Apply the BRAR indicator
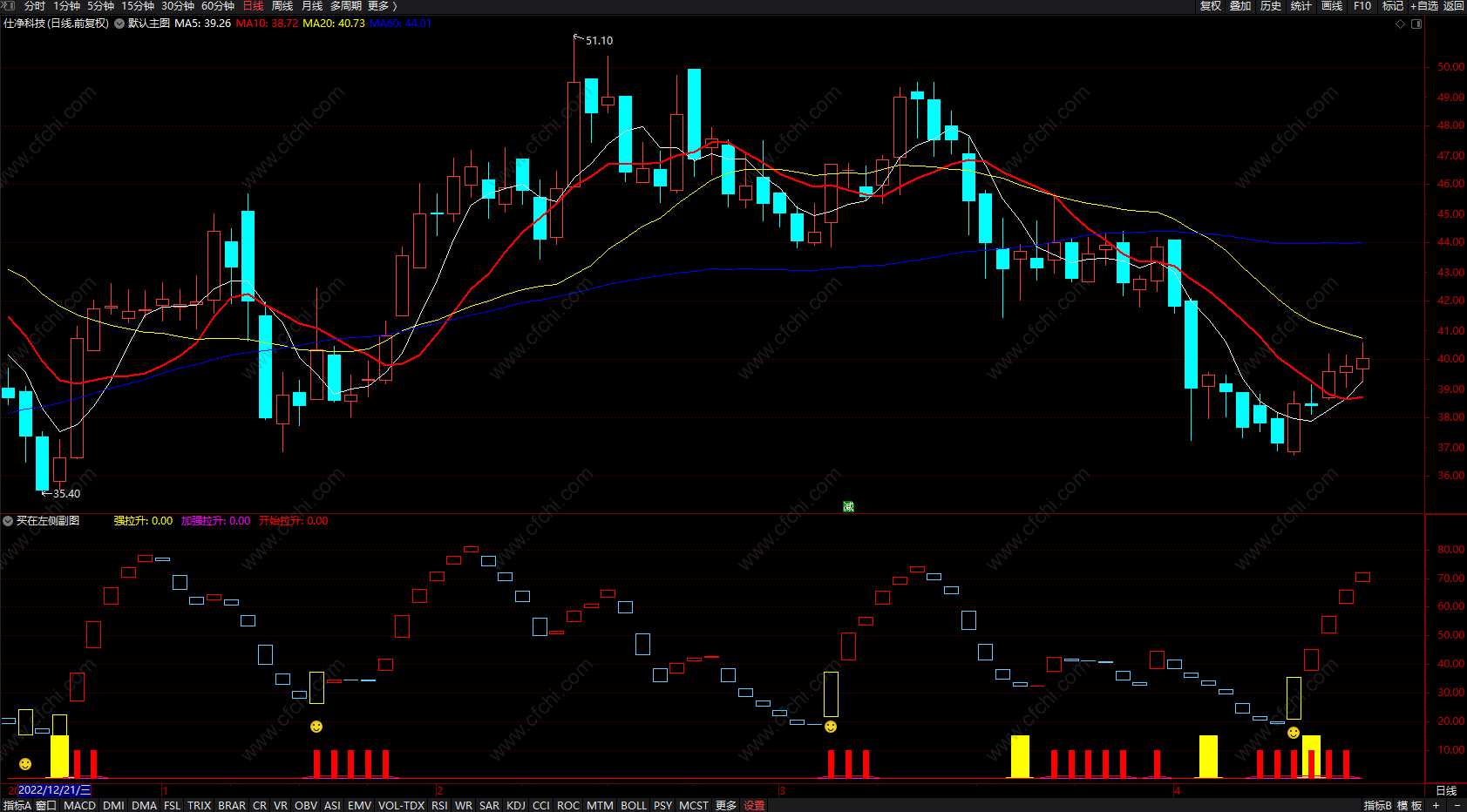 click(232, 806)
